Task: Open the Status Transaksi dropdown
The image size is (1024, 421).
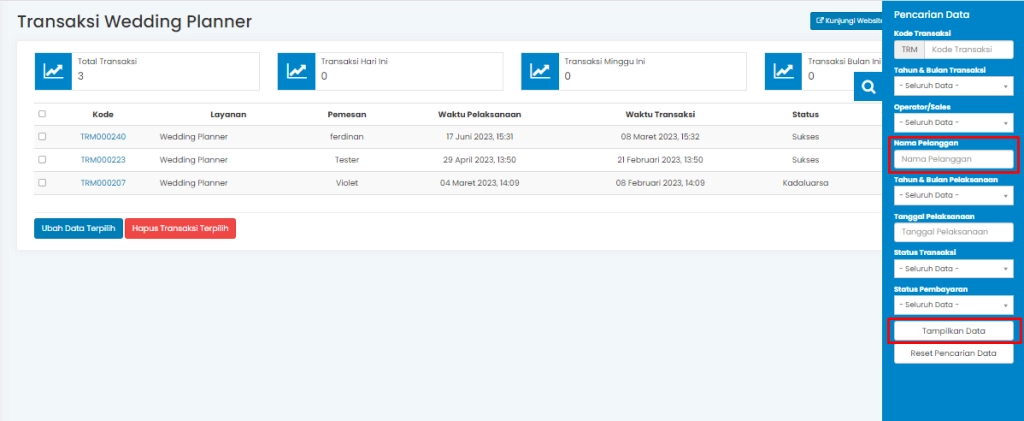Action: [953, 268]
